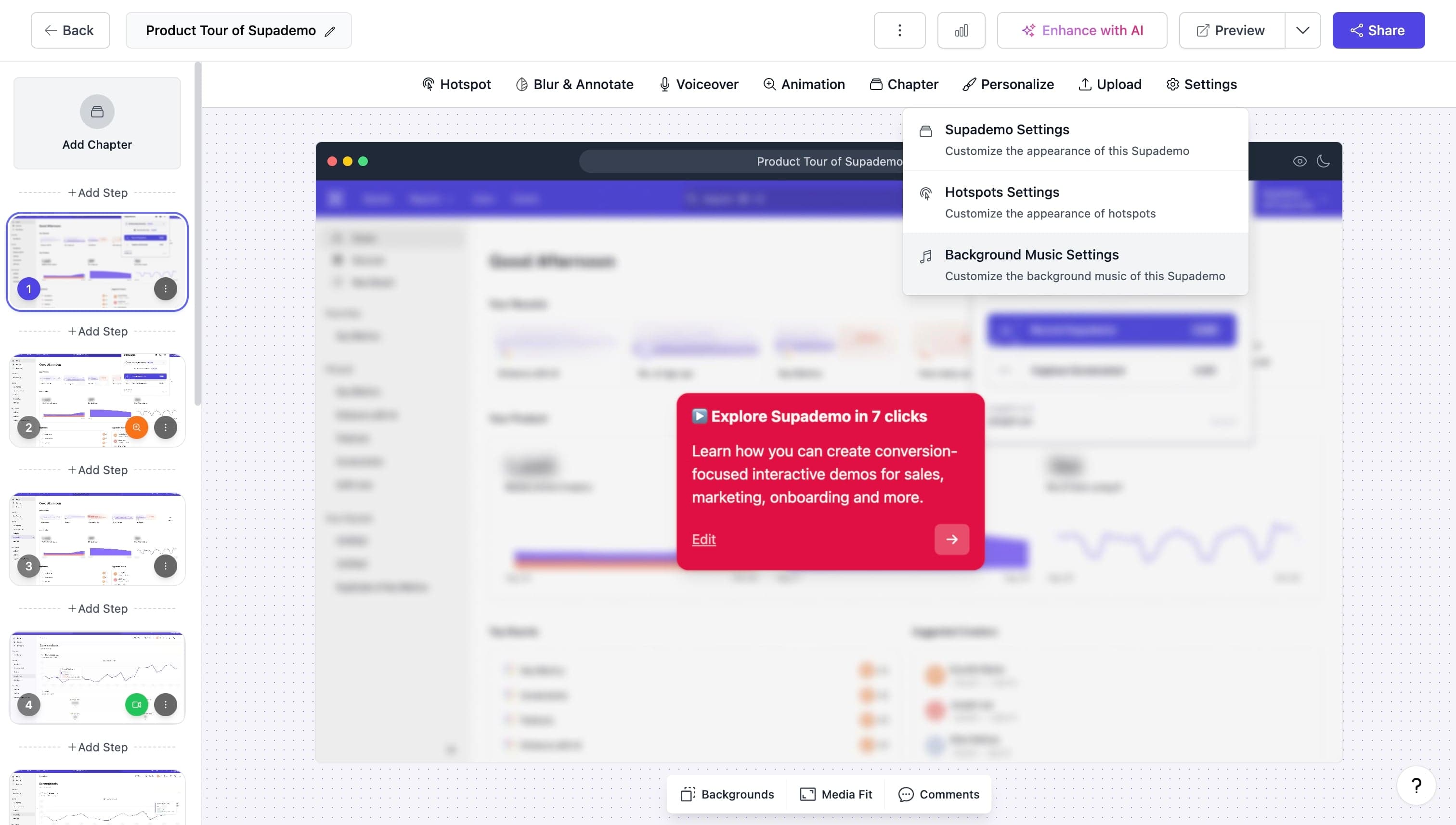Open the Preview button
1456x825 pixels.
pyautogui.click(x=1232, y=30)
